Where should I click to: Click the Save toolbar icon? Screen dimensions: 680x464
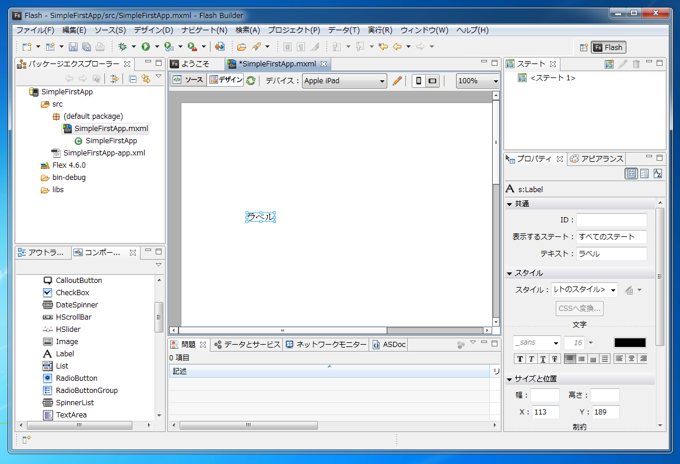coord(73,46)
